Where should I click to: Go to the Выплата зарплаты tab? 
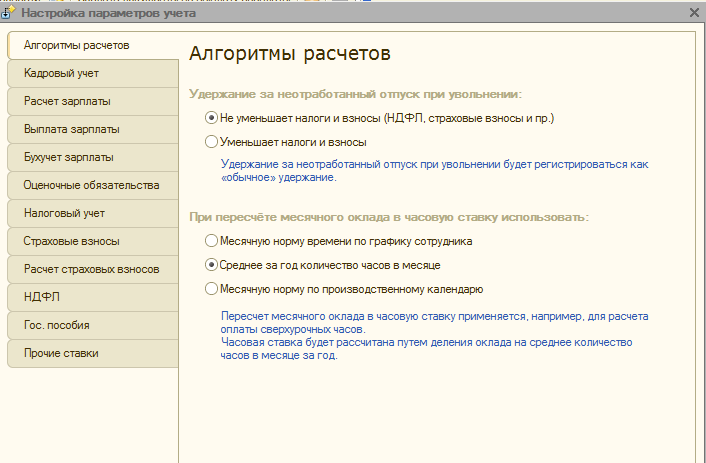pyautogui.click(x=91, y=130)
